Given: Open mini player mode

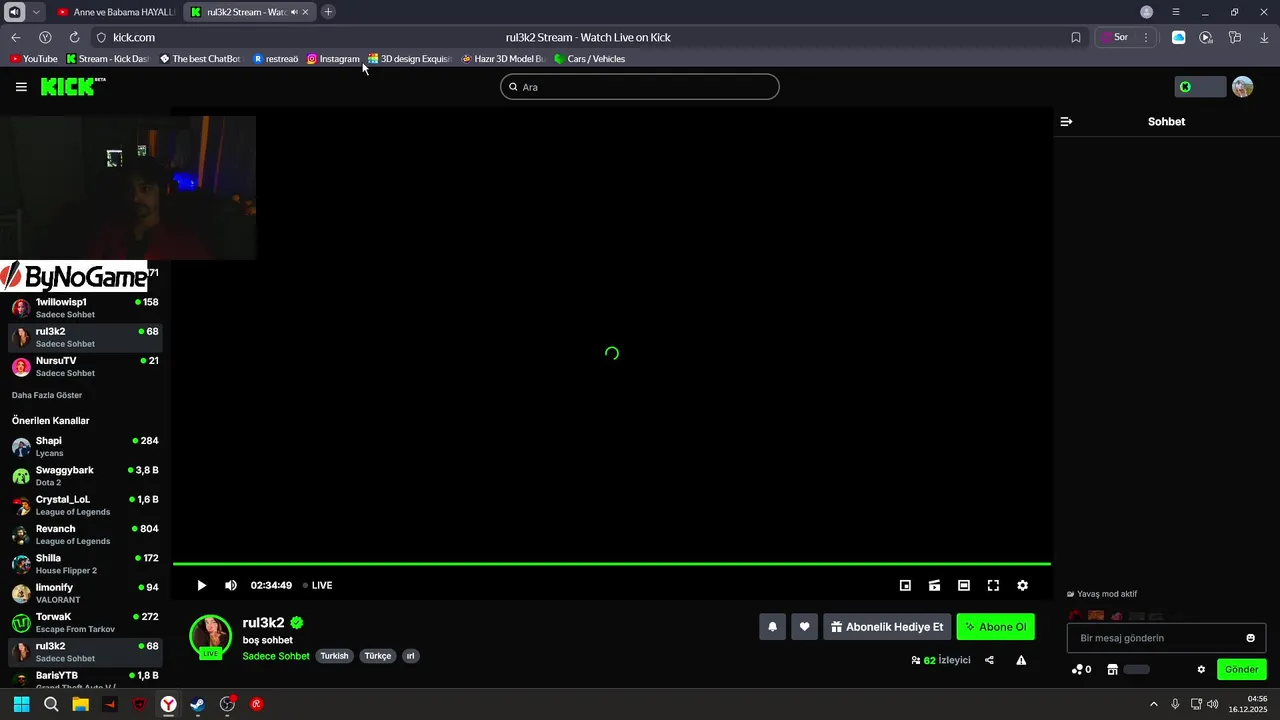Looking at the screenshot, I should tap(905, 586).
